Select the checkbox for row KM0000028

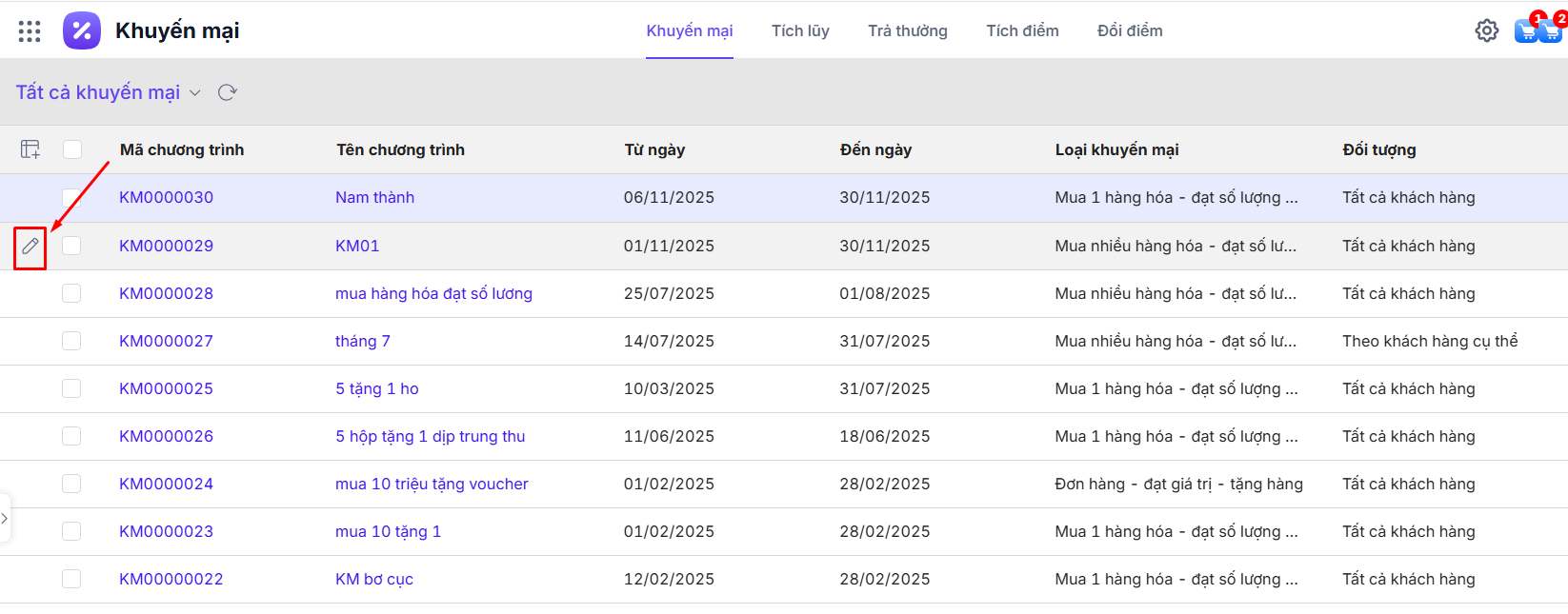coord(71,293)
